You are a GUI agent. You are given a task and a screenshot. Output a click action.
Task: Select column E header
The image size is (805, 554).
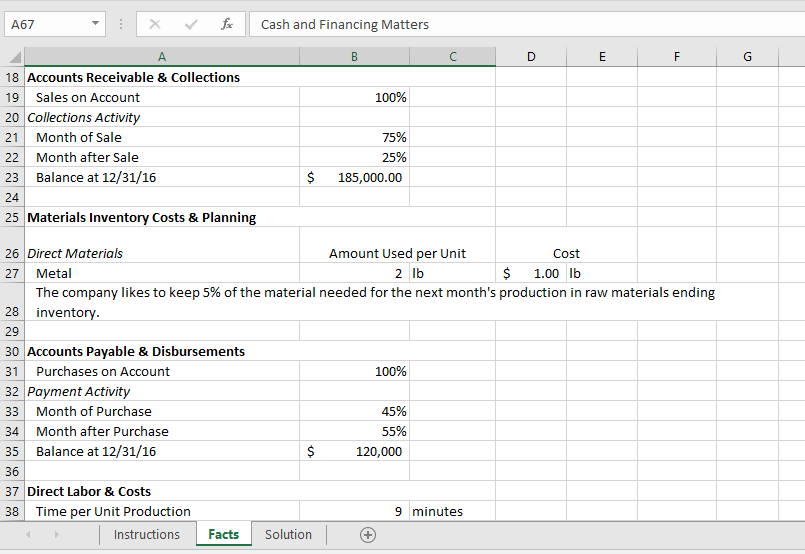[x=602, y=57]
